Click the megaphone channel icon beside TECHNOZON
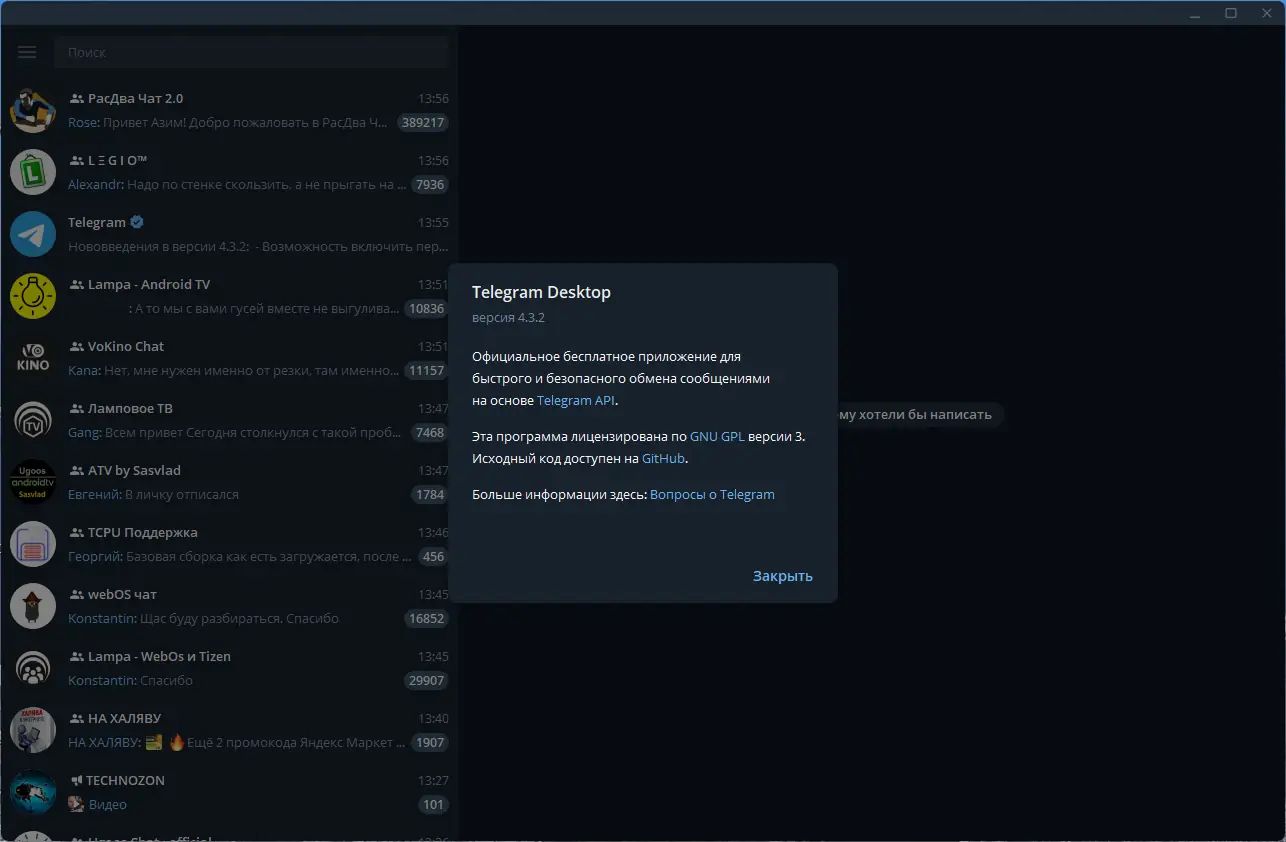Screen dimensions: 1286x842 [76, 780]
